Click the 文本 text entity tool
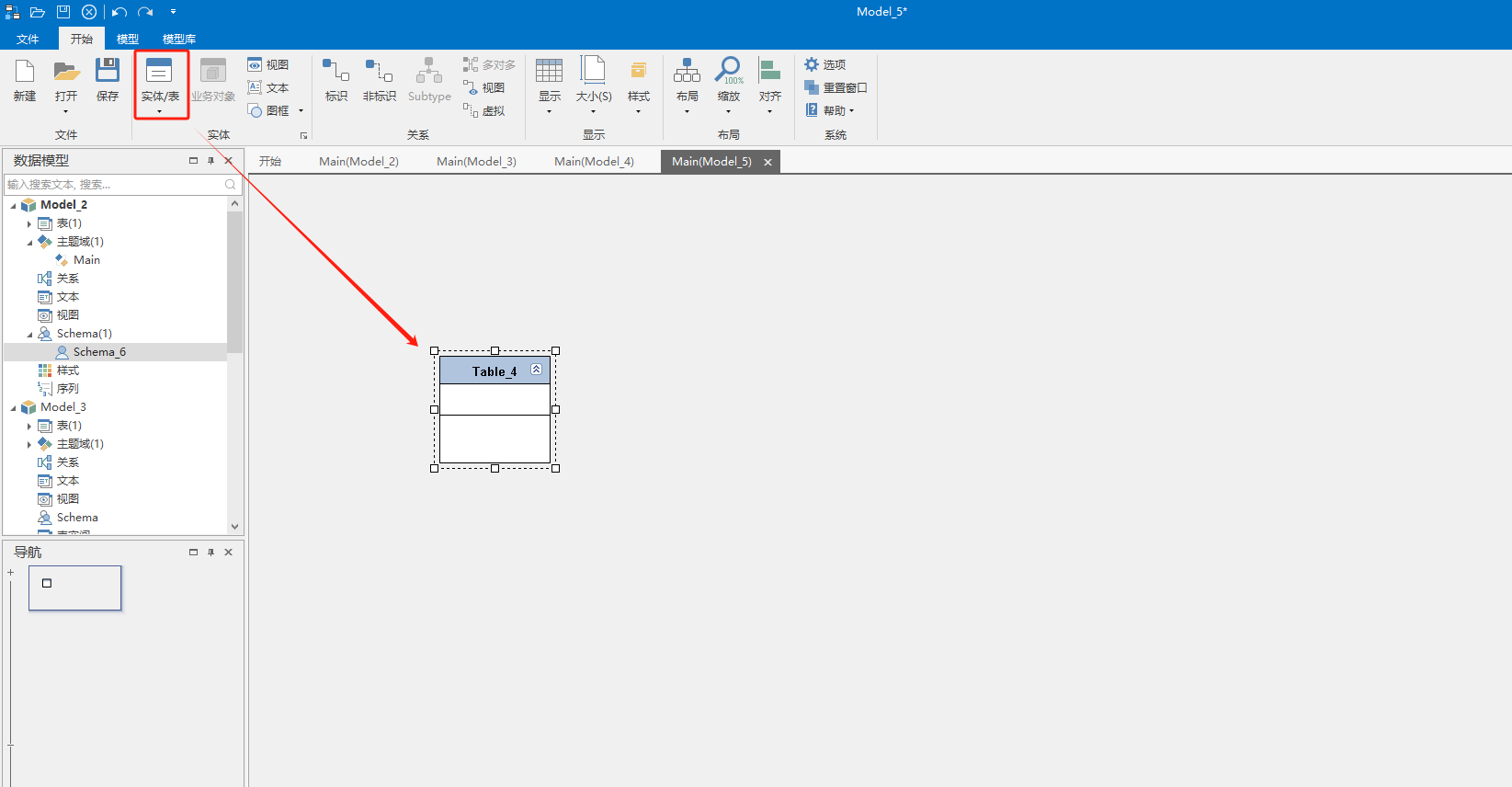 tap(268, 87)
